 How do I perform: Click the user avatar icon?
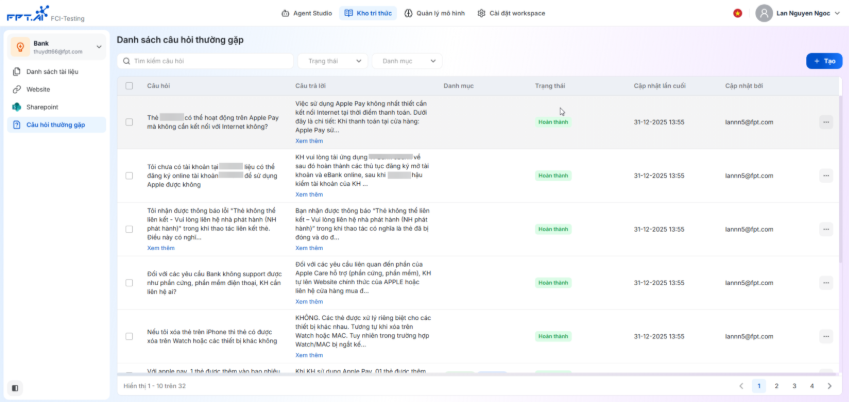(x=764, y=13)
